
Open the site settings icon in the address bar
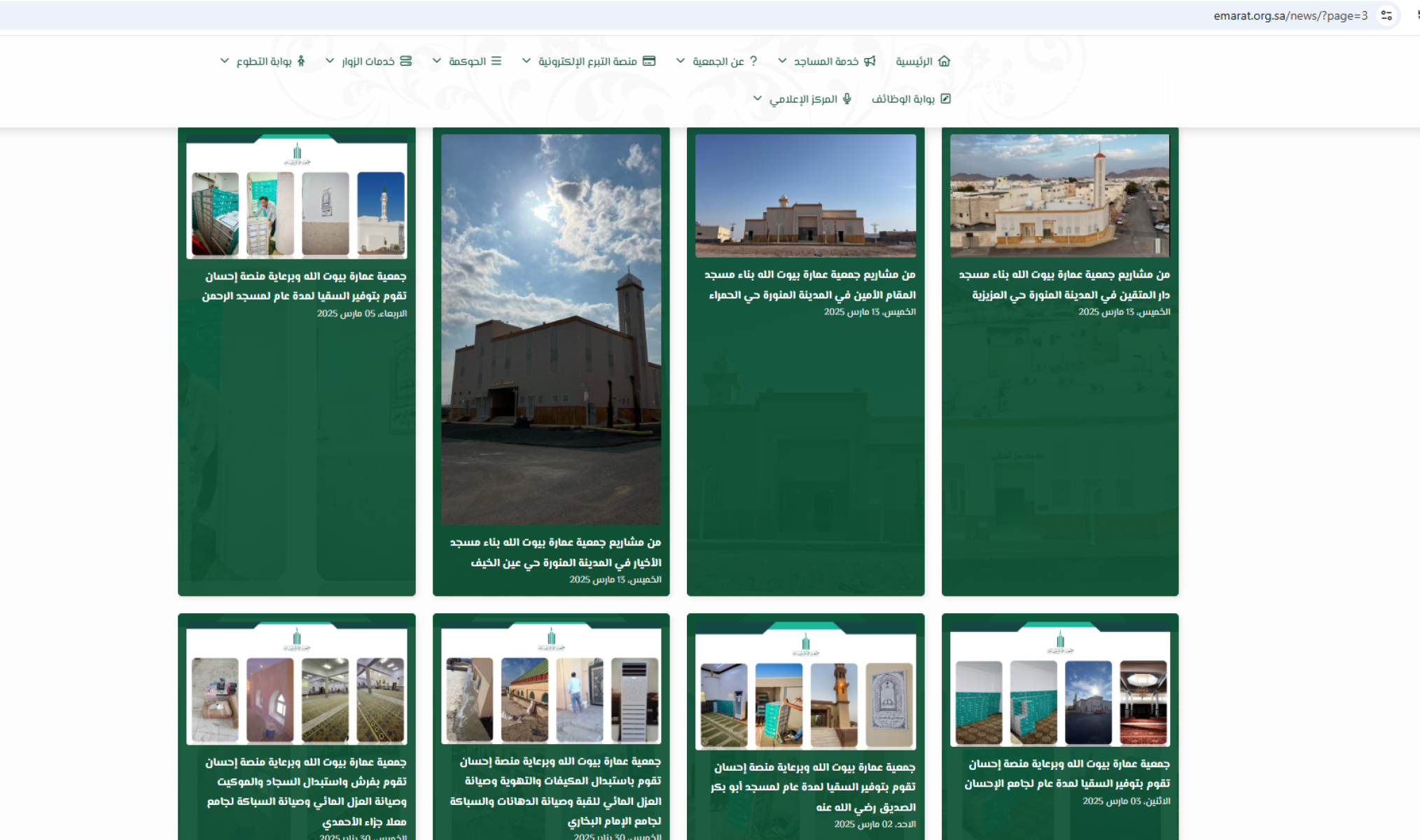[1386, 15]
